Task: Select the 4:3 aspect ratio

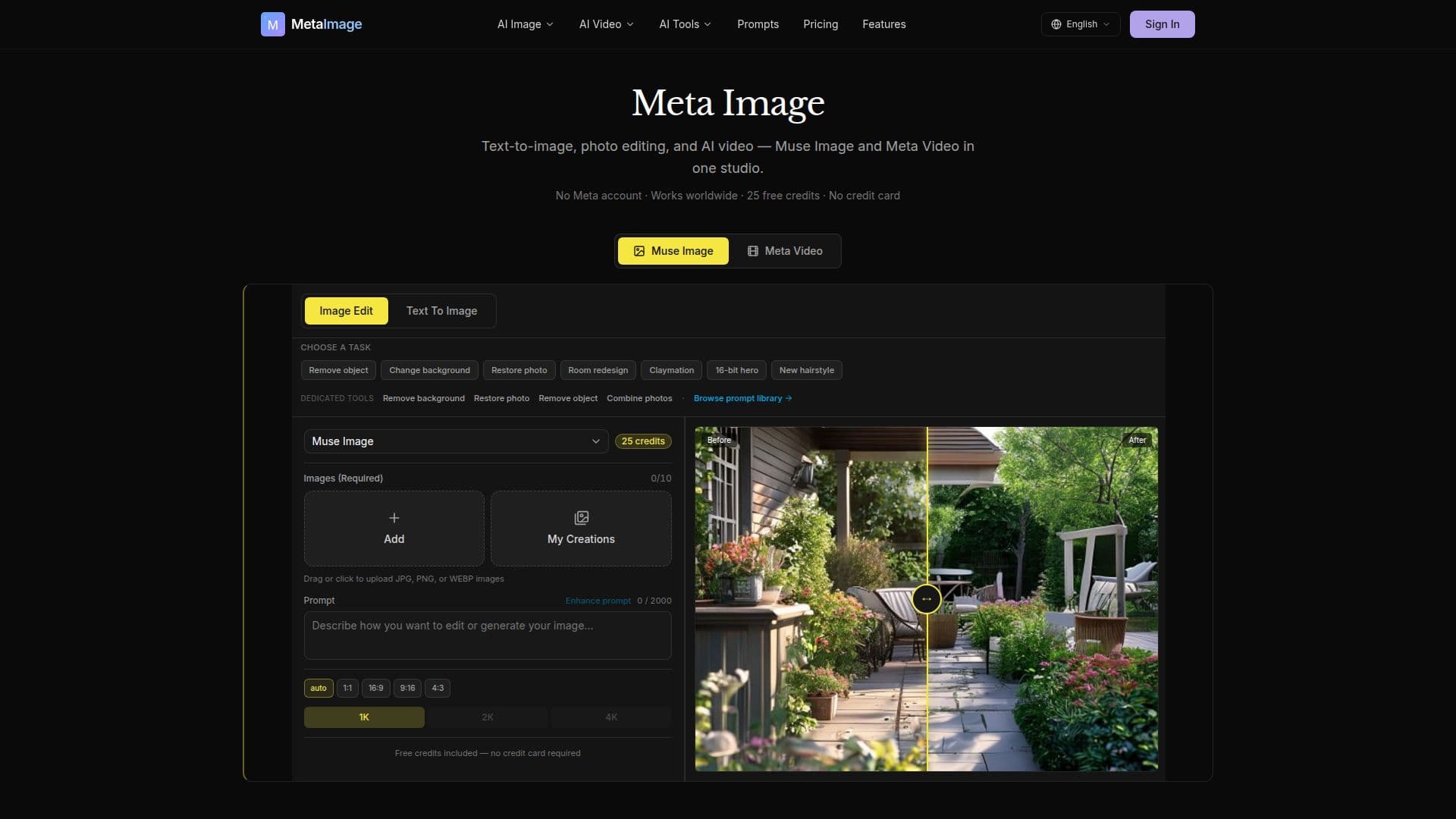Action: [438, 689]
